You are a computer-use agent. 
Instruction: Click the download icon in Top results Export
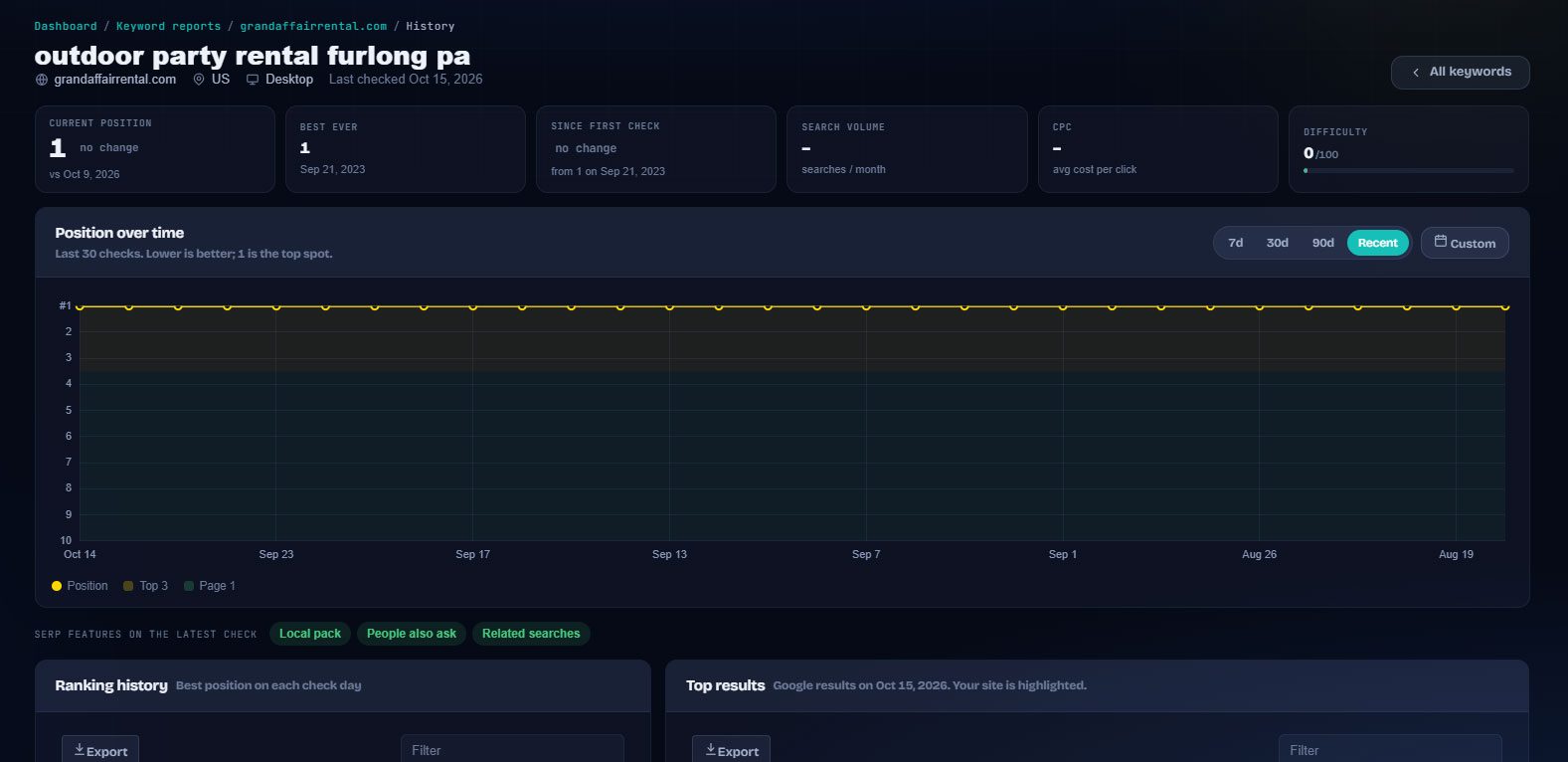tap(711, 750)
